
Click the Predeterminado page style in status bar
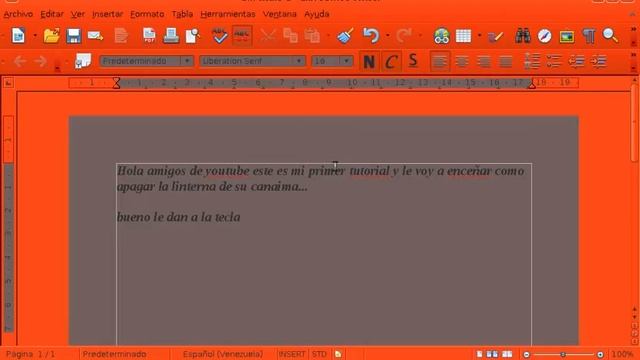[114, 354]
